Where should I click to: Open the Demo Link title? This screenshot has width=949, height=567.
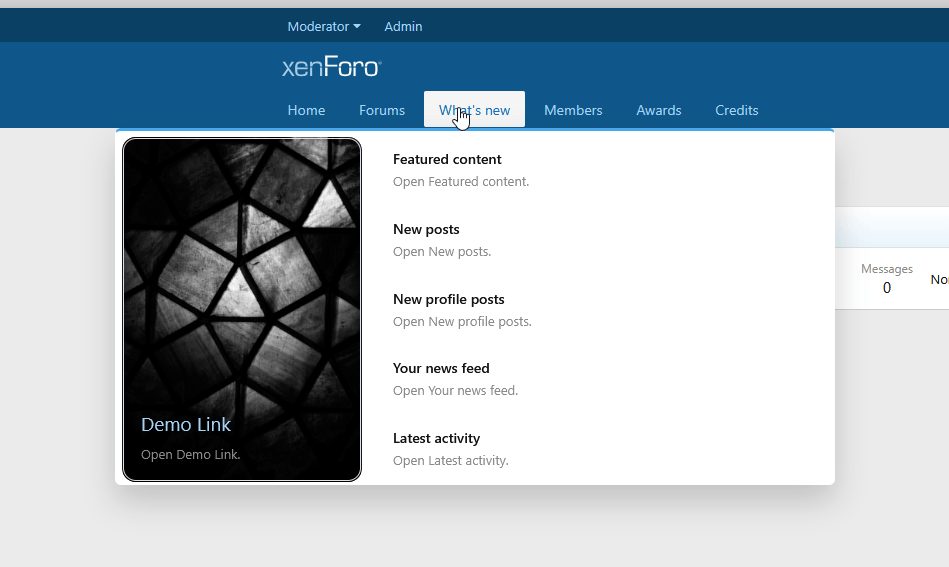(186, 425)
